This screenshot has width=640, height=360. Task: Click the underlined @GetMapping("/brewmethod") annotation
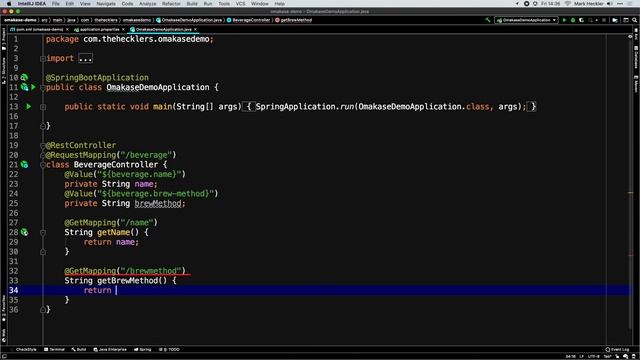click(124, 271)
